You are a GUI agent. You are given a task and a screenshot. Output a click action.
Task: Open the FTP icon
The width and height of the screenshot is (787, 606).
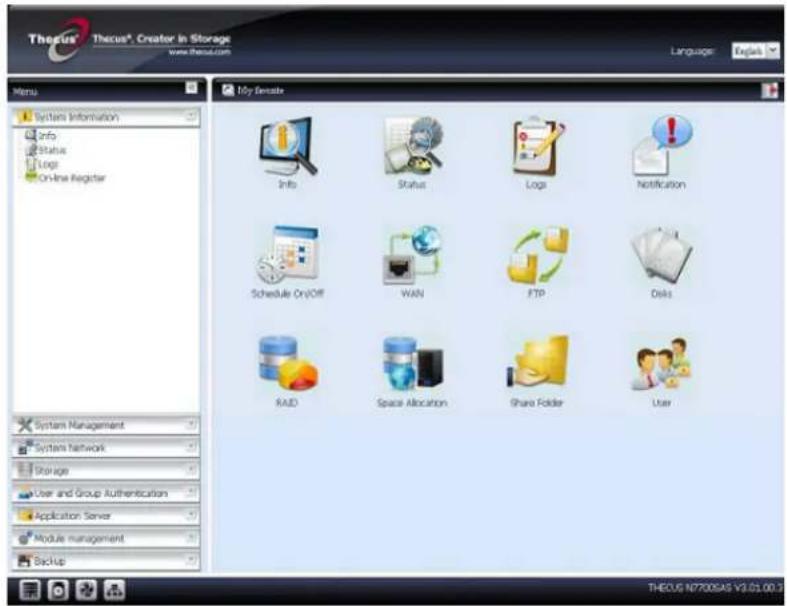[538, 255]
